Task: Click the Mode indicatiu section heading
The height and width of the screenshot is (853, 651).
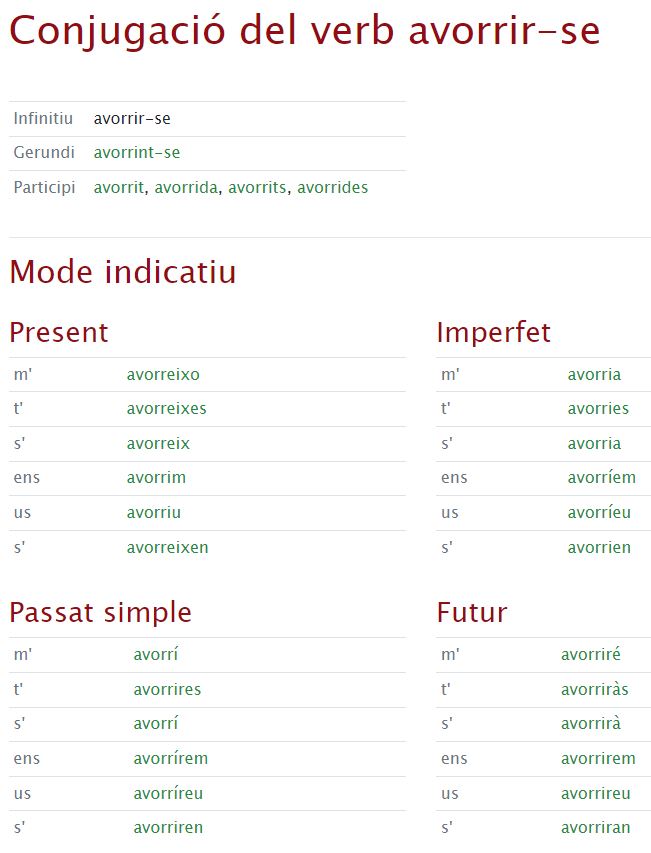Action: [x=123, y=272]
